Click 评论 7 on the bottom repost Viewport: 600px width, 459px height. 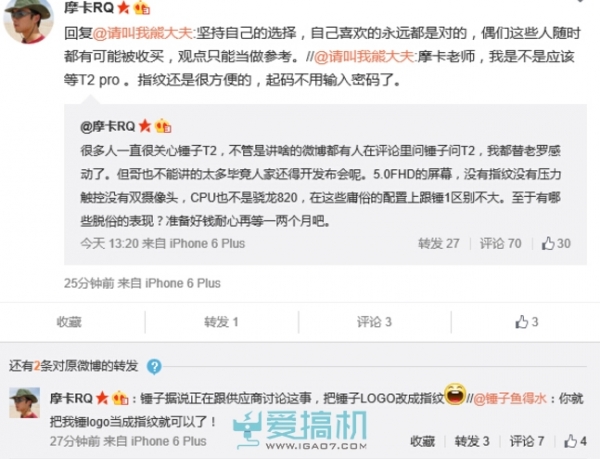[x=527, y=441]
